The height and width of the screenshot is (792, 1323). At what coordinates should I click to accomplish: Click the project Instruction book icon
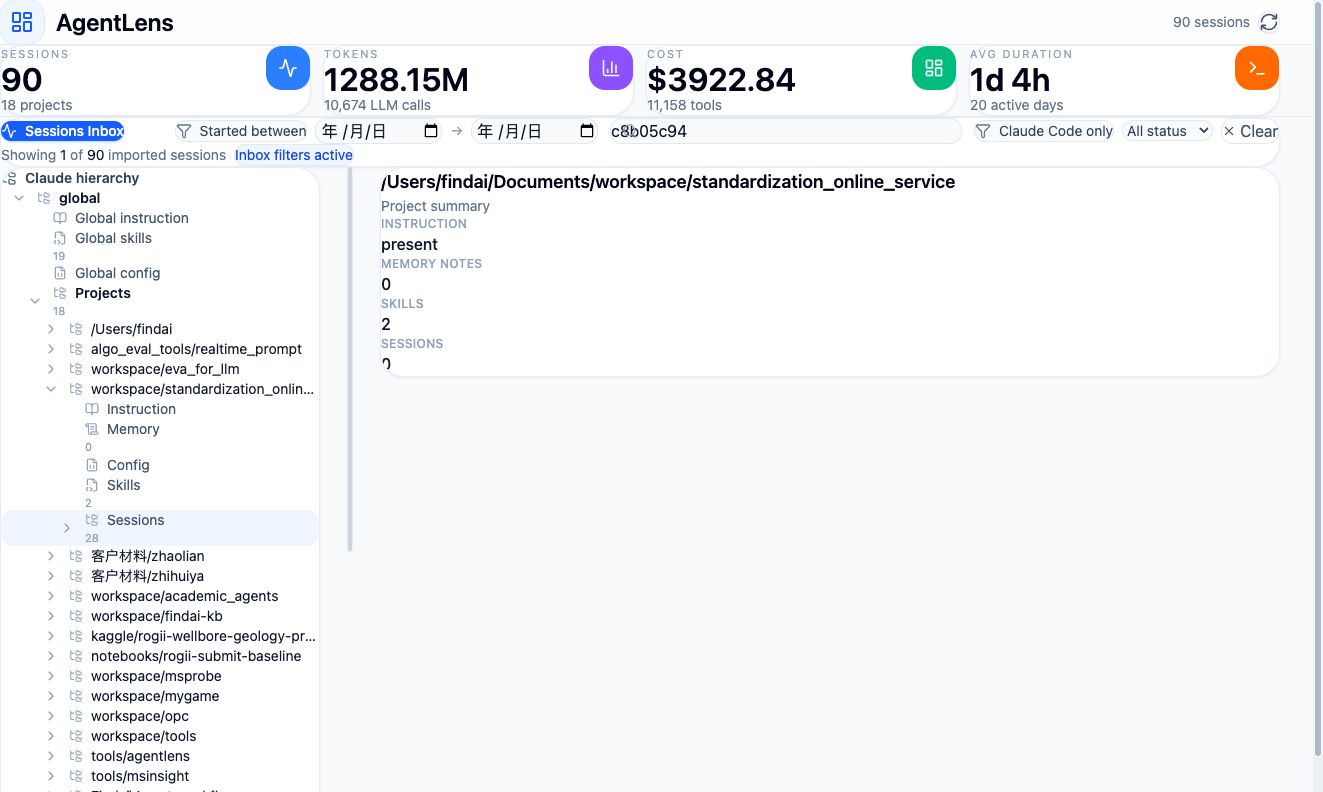tap(92, 409)
